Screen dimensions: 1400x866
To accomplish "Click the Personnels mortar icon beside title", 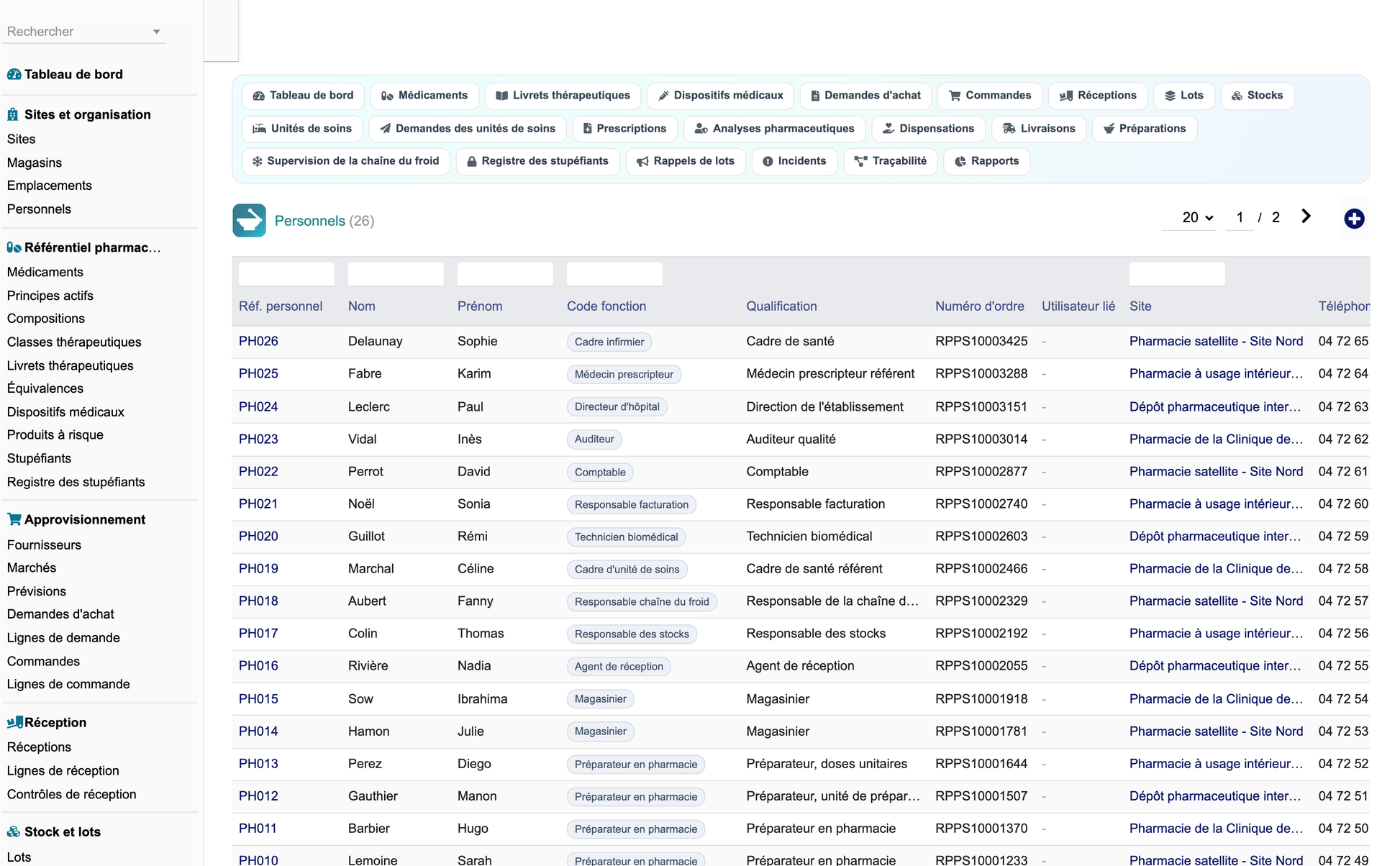I will [249, 220].
